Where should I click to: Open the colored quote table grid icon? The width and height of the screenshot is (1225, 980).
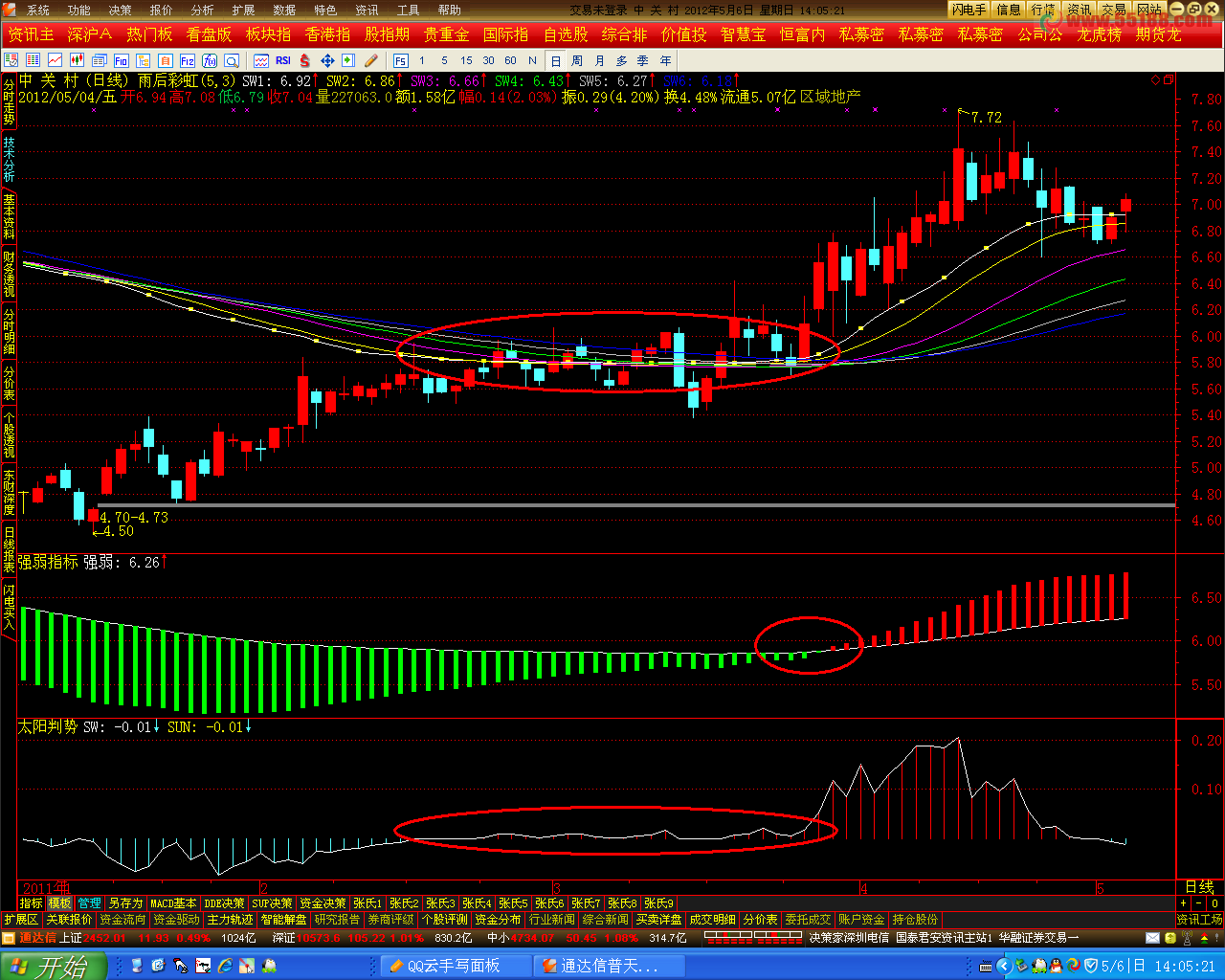coord(33,60)
